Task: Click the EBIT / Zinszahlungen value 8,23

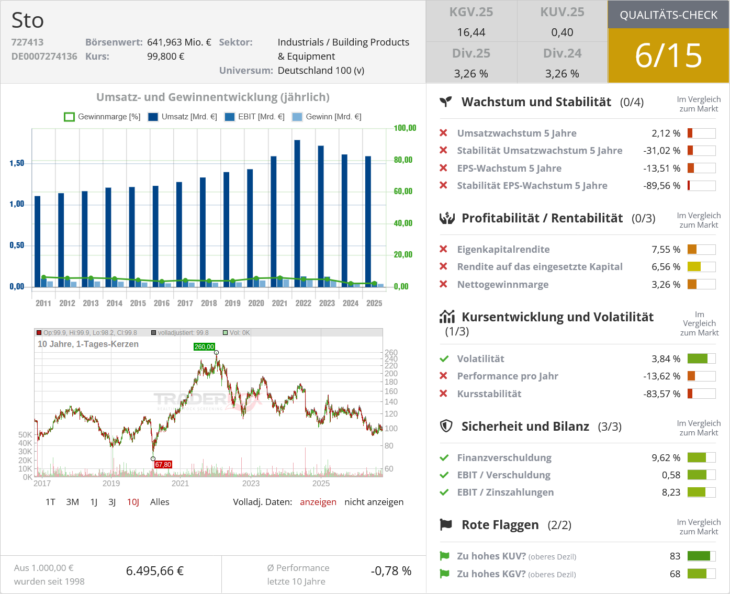Action: point(671,492)
